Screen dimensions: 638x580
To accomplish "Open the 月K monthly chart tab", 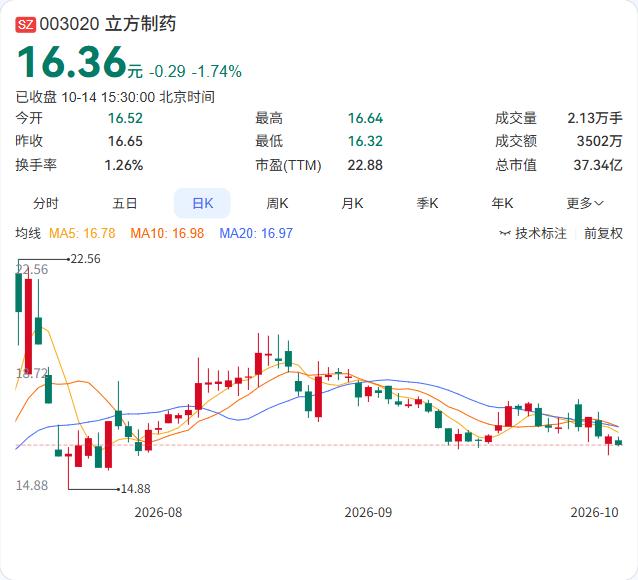I will (352, 203).
